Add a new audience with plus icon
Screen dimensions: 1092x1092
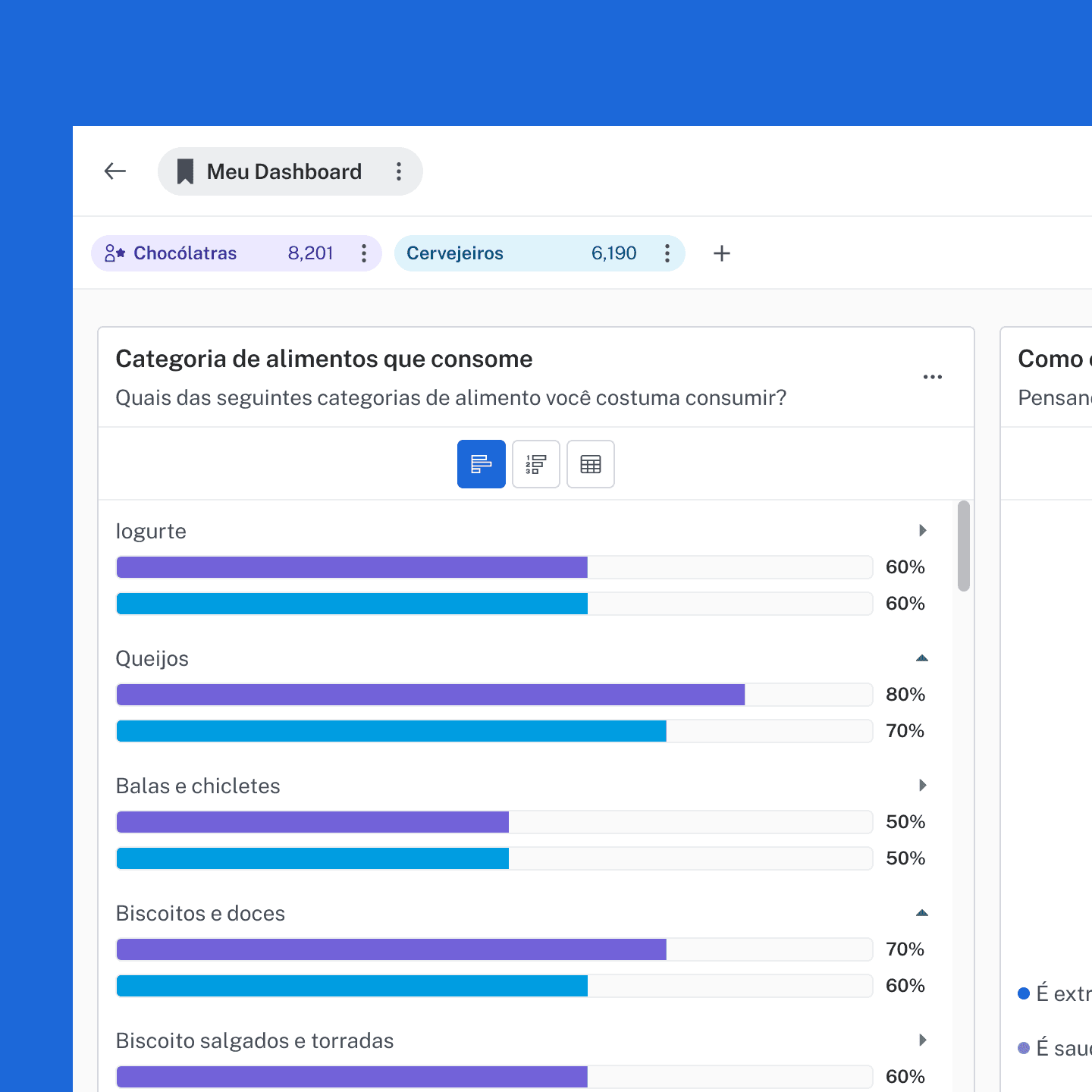click(722, 253)
